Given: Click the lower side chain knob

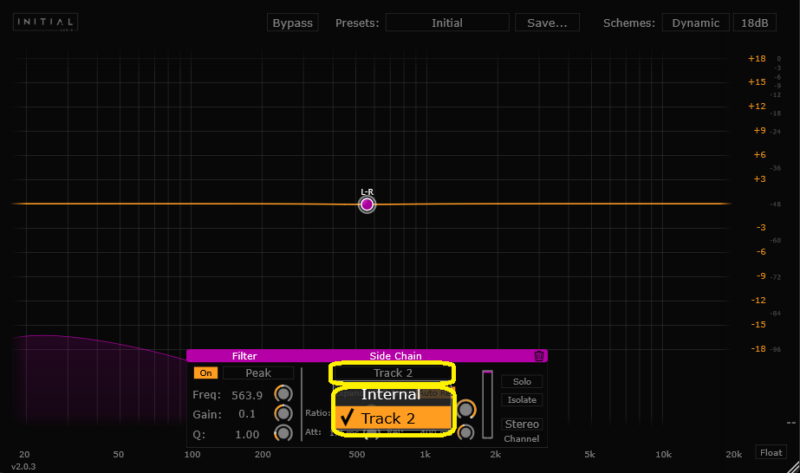Looking at the screenshot, I should click(466, 432).
